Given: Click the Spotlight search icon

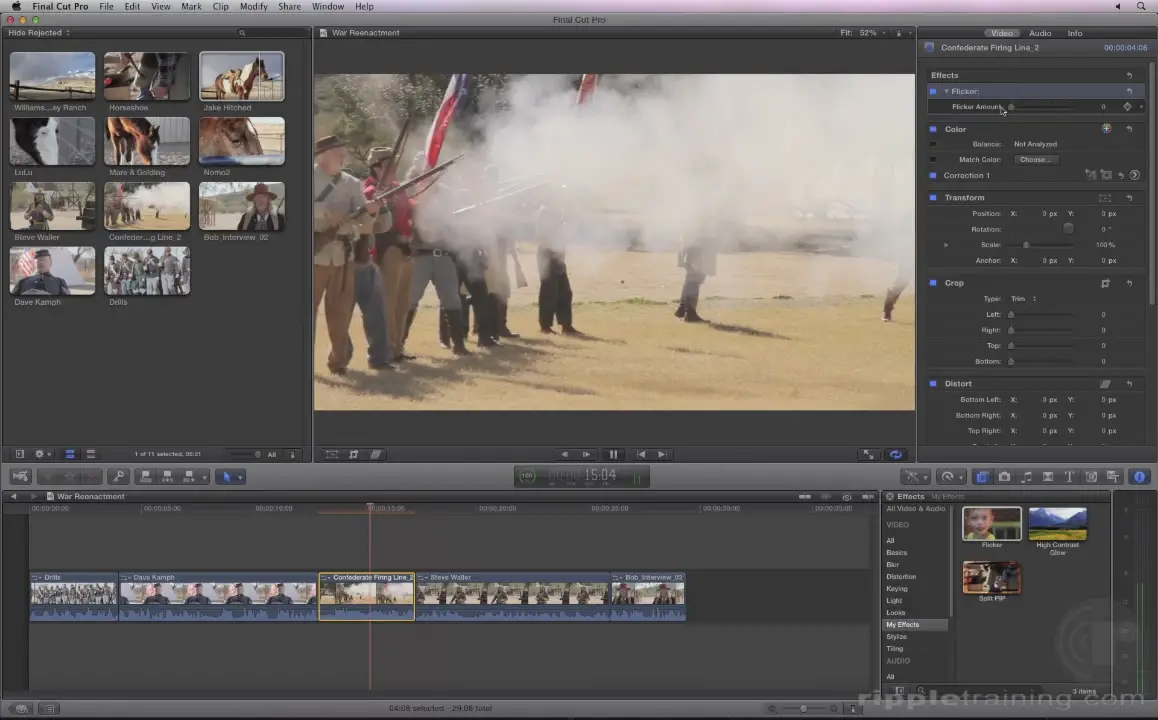Looking at the screenshot, I should (1141, 7).
